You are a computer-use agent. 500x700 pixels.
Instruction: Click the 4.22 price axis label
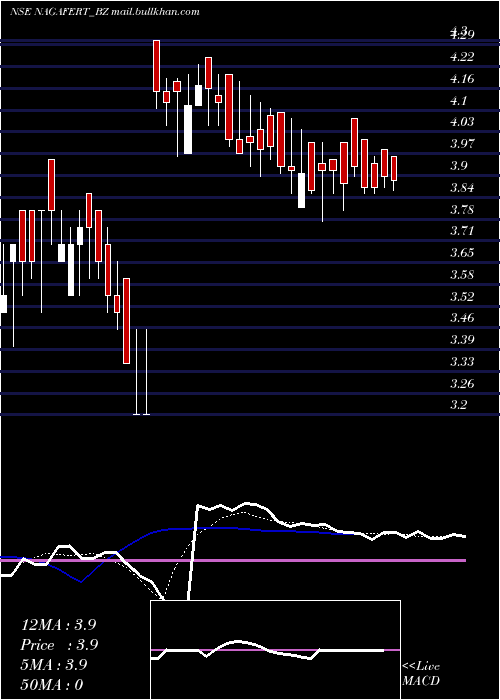pos(462,57)
